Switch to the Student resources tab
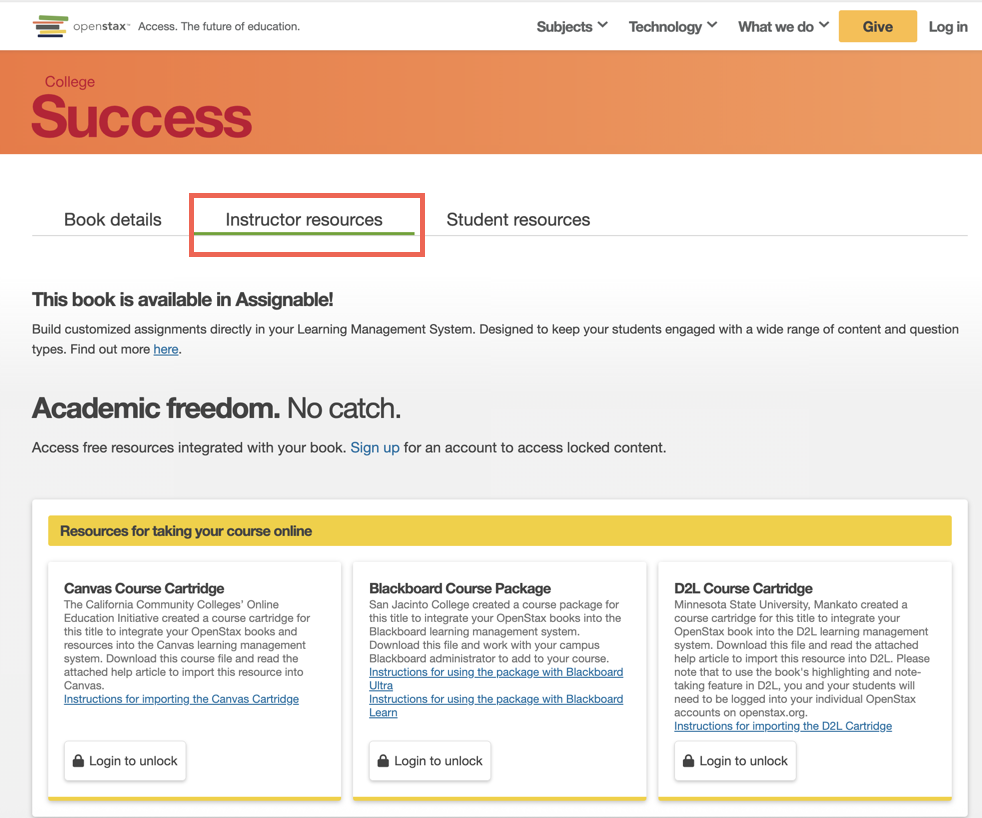 coord(518,219)
